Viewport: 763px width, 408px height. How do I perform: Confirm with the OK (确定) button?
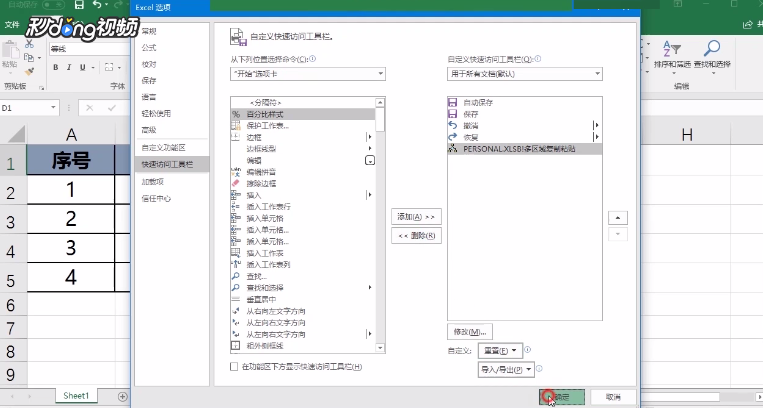tap(562, 397)
